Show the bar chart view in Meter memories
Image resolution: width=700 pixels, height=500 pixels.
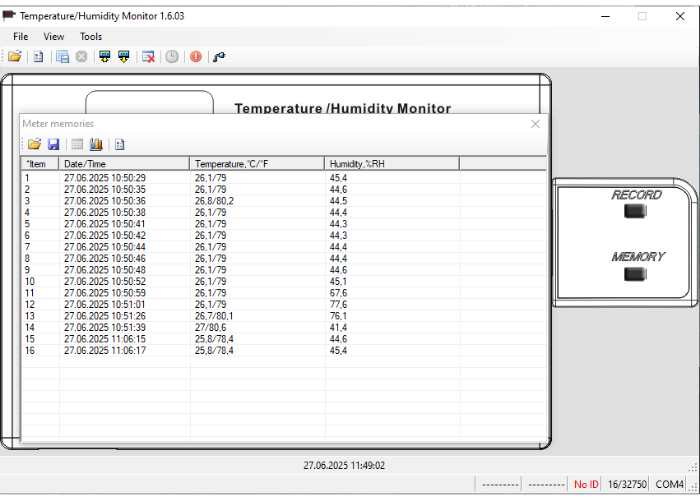pos(96,144)
